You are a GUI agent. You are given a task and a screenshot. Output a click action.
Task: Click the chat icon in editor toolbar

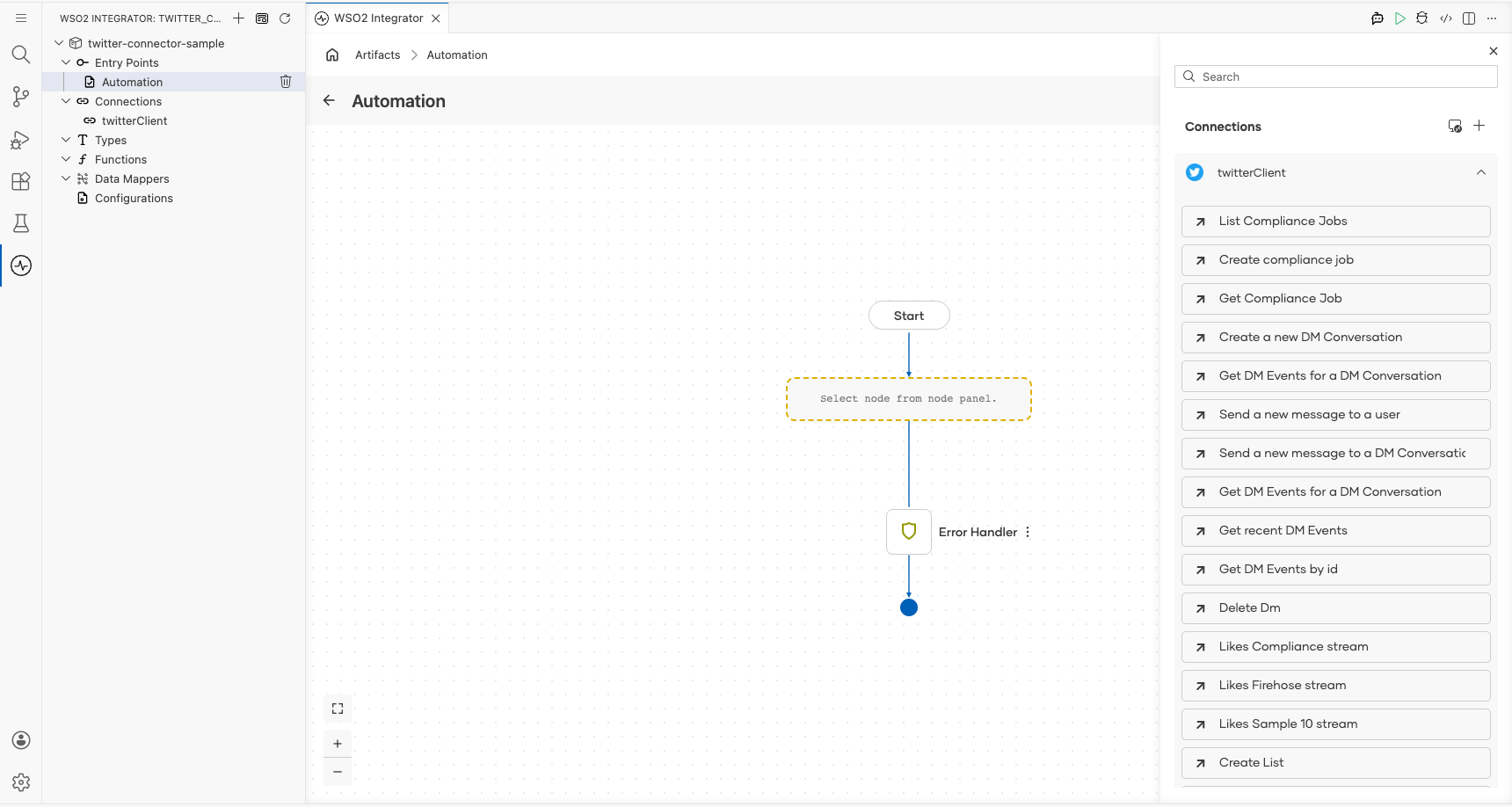[1378, 18]
